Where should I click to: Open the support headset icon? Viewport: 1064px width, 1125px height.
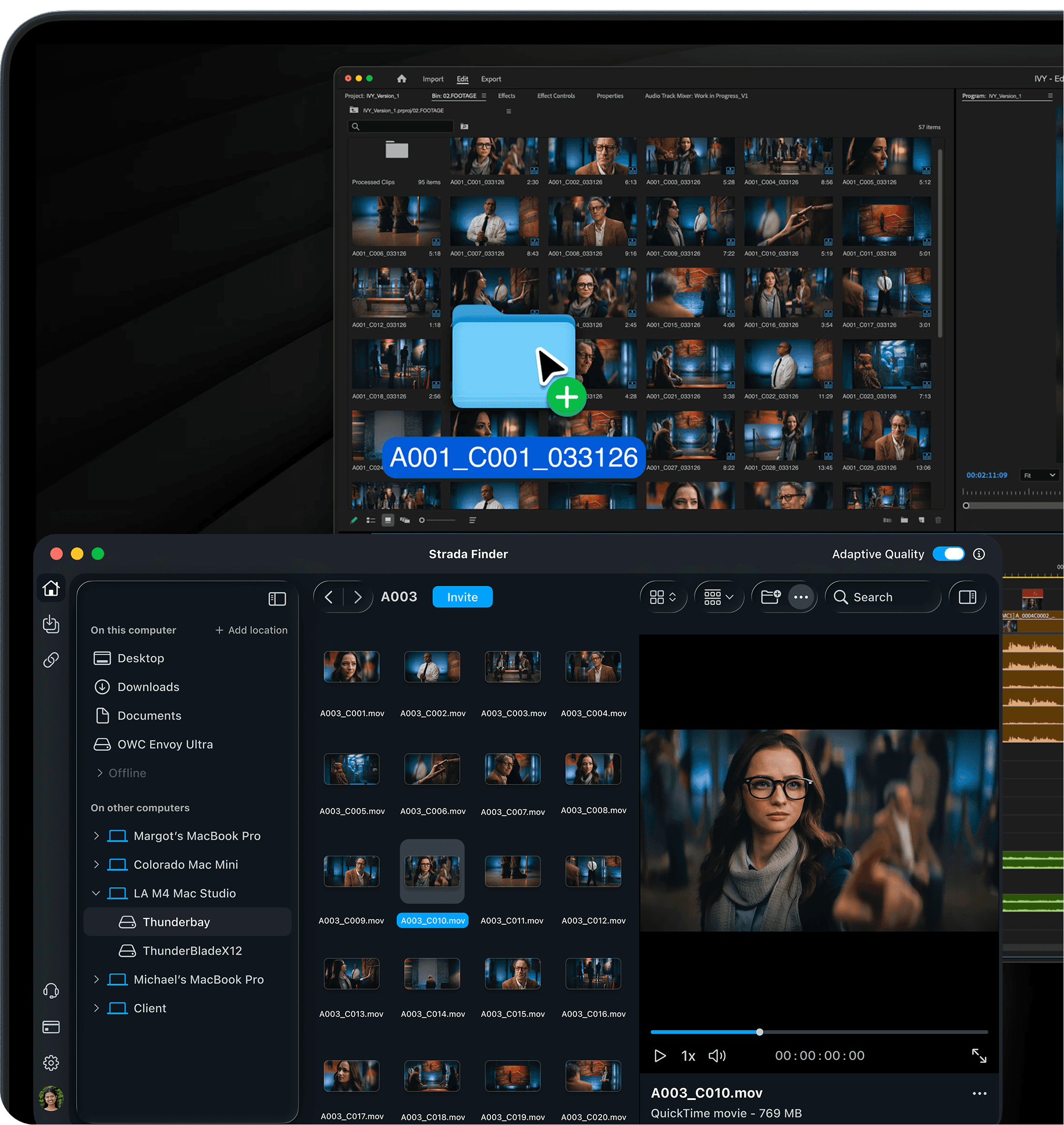click(x=51, y=991)
